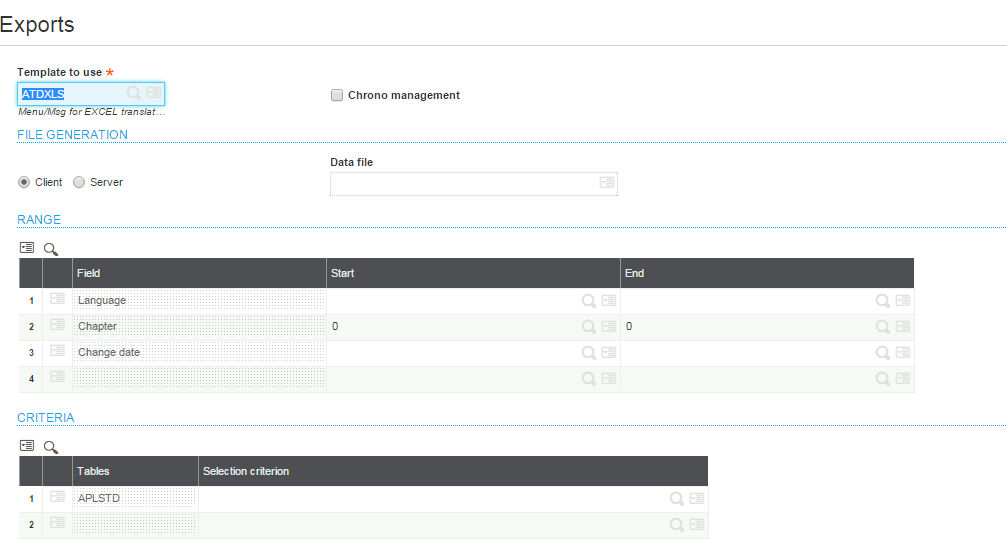
Task: Open row actions for Change date row
Action: tap(58, 351)
